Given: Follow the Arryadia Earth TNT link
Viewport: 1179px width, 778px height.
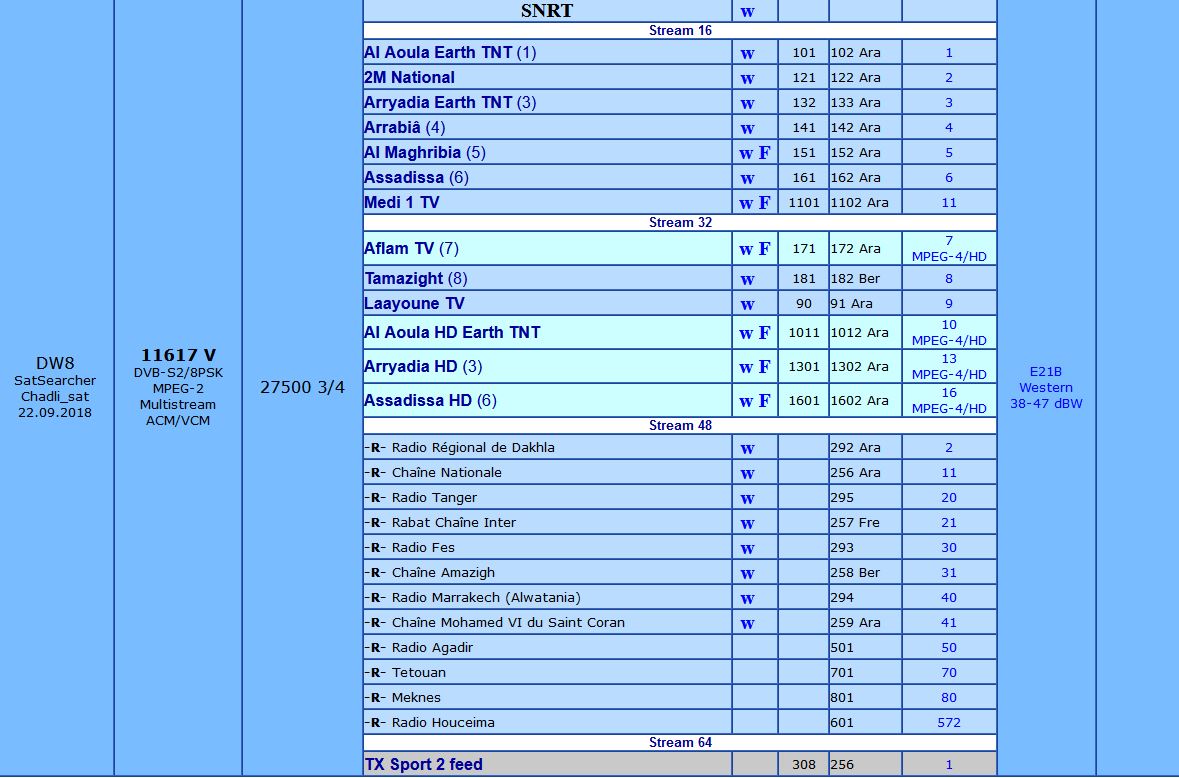Looking at the screenshot, I should point(438,102).
